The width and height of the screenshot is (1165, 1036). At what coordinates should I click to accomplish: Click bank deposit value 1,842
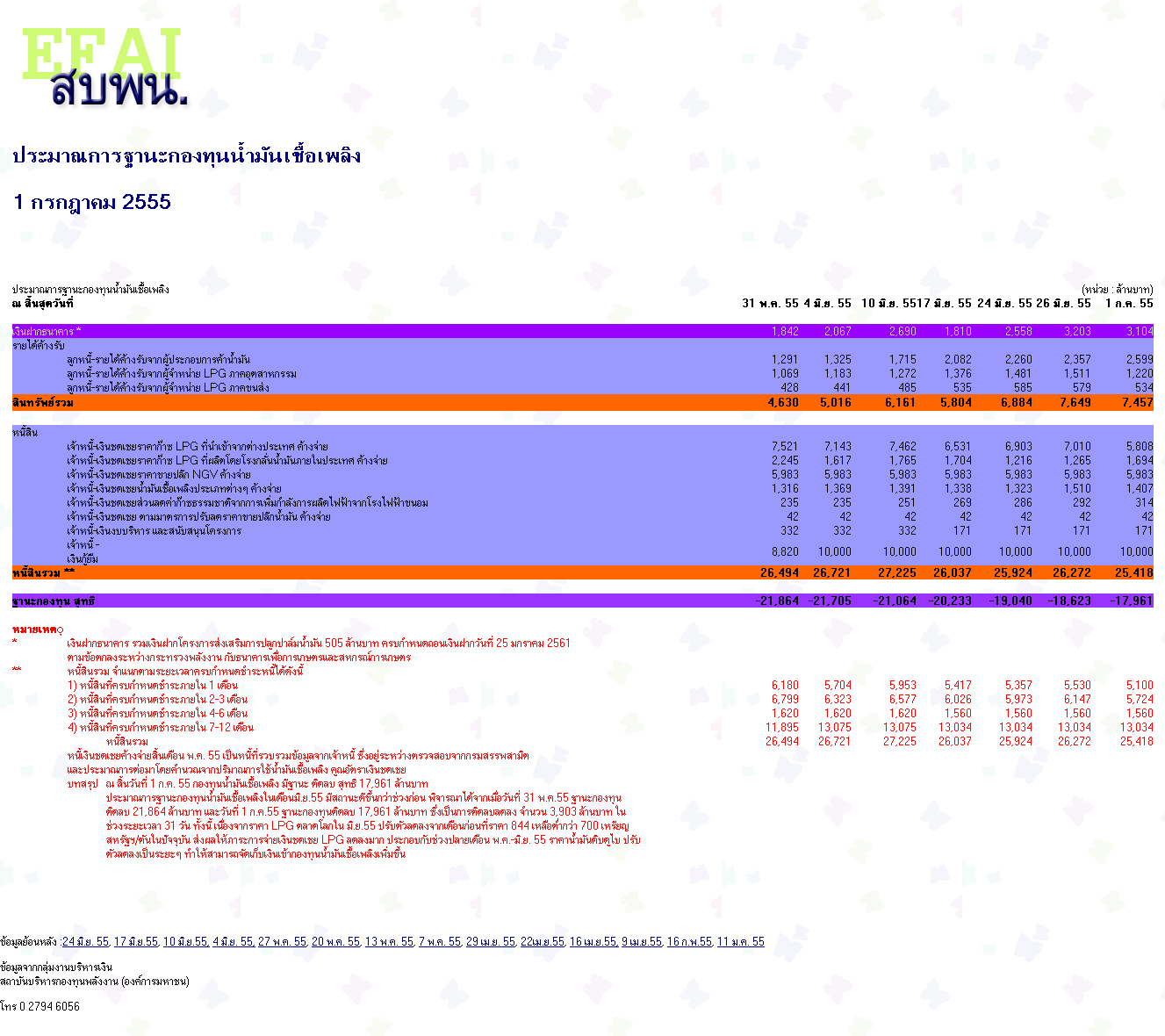[x=785, y=332]
